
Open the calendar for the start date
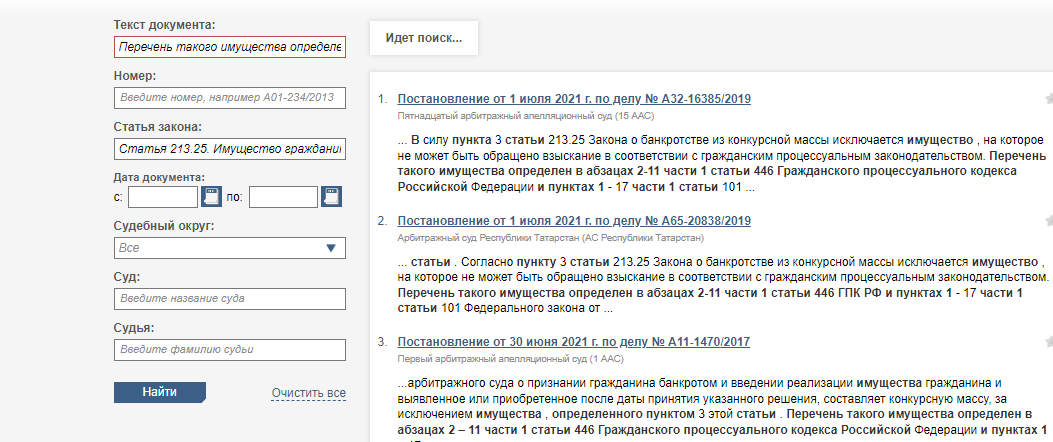[212, 197]
